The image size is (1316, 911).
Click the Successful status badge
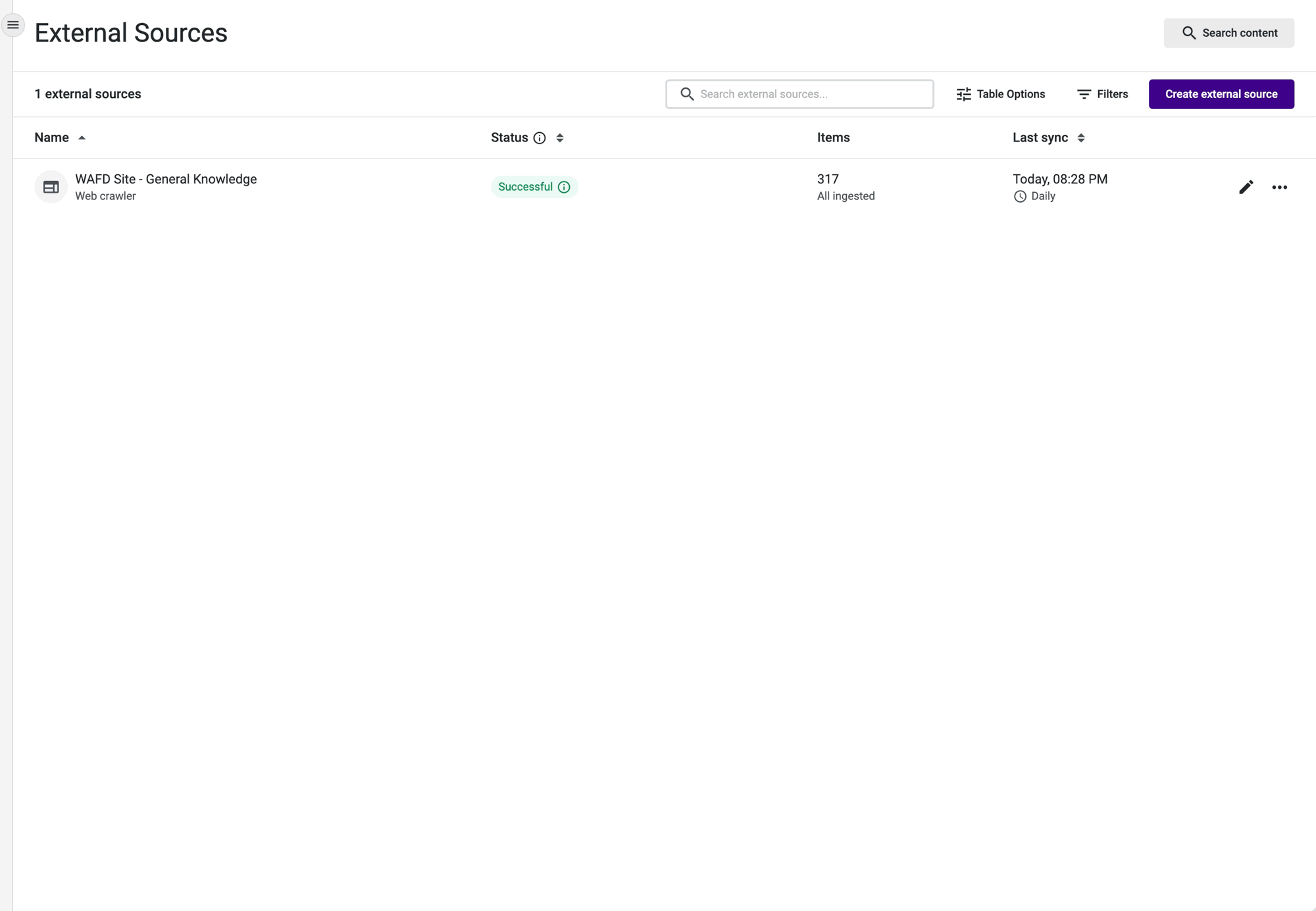coord(534,187)
